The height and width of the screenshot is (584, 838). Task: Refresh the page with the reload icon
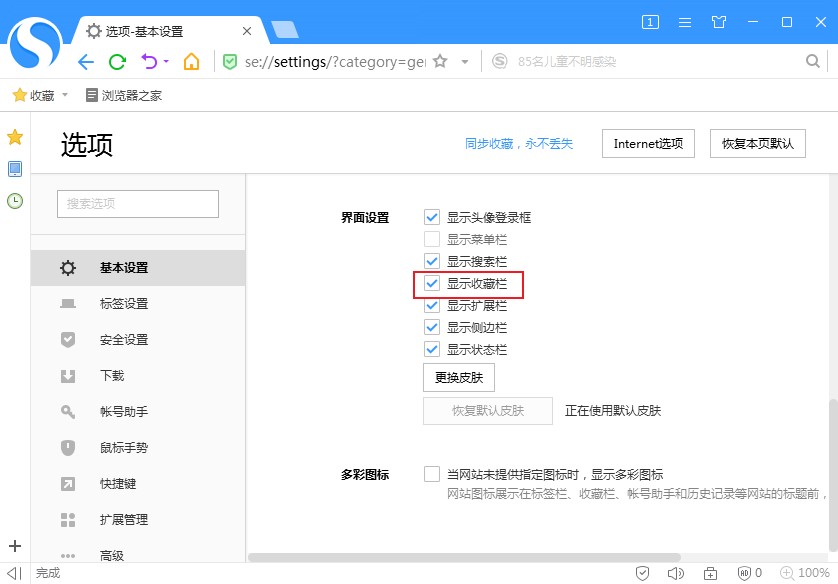pyautogui.click(x=117, y=60)
